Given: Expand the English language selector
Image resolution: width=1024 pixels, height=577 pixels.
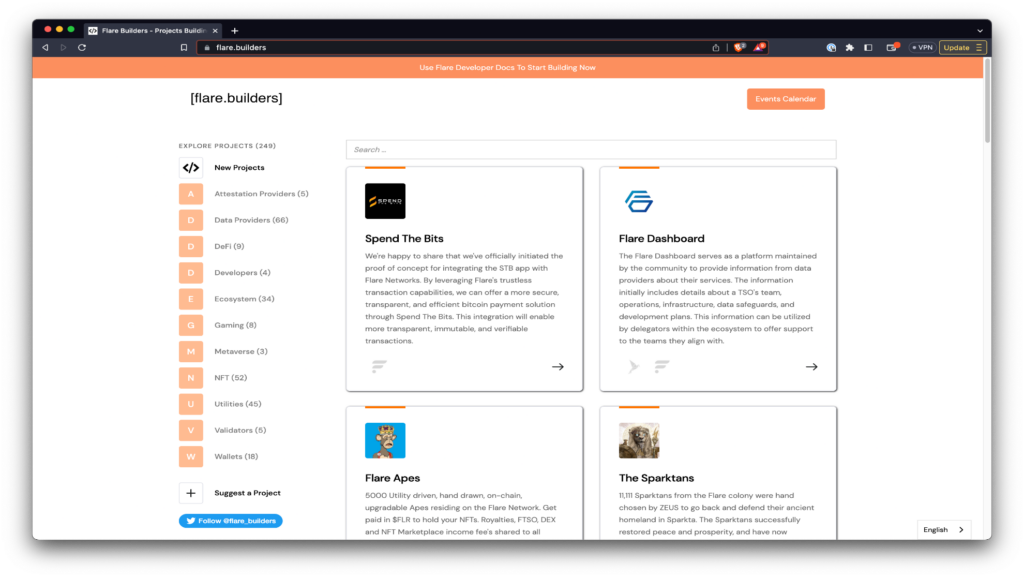Looking at the screenshot, I should point(944,530).
